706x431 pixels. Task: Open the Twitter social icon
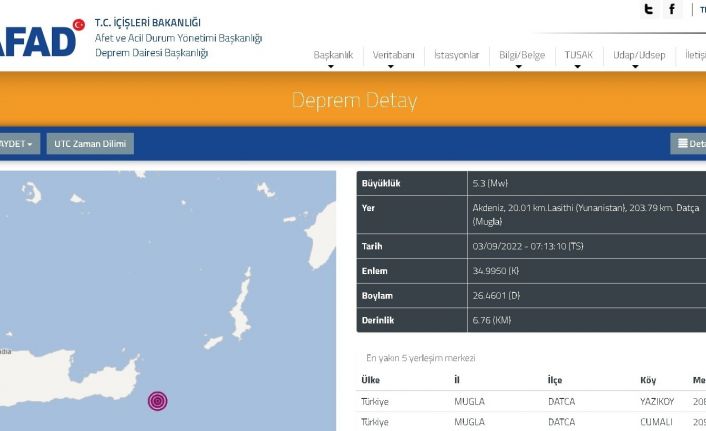pyautogui.click(x=648, y=10)
